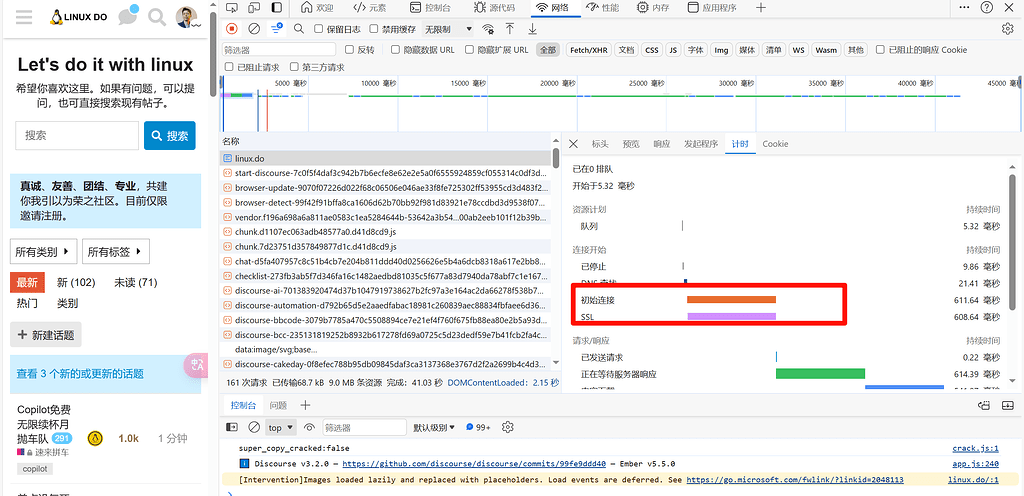This screenshot has height=496, width=1024.
Task: Tick the 隐藏扩展 URL checkbox
Action: click(x=469, y=50)
